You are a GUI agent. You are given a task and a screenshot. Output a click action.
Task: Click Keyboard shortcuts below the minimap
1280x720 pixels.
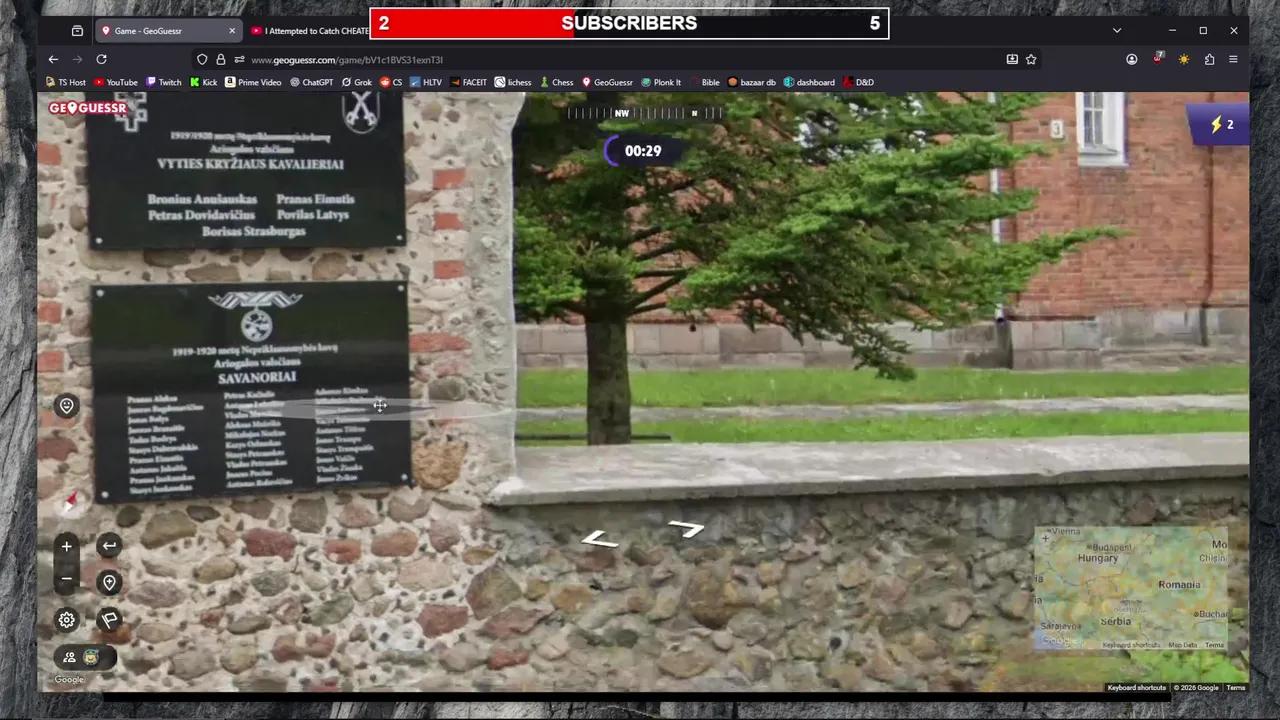point(1136,687)
